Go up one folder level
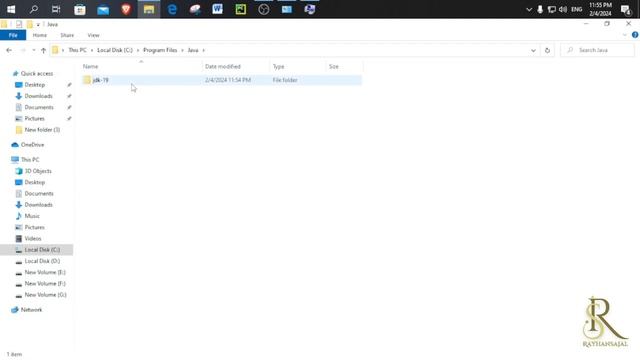 tap(43, 50)
